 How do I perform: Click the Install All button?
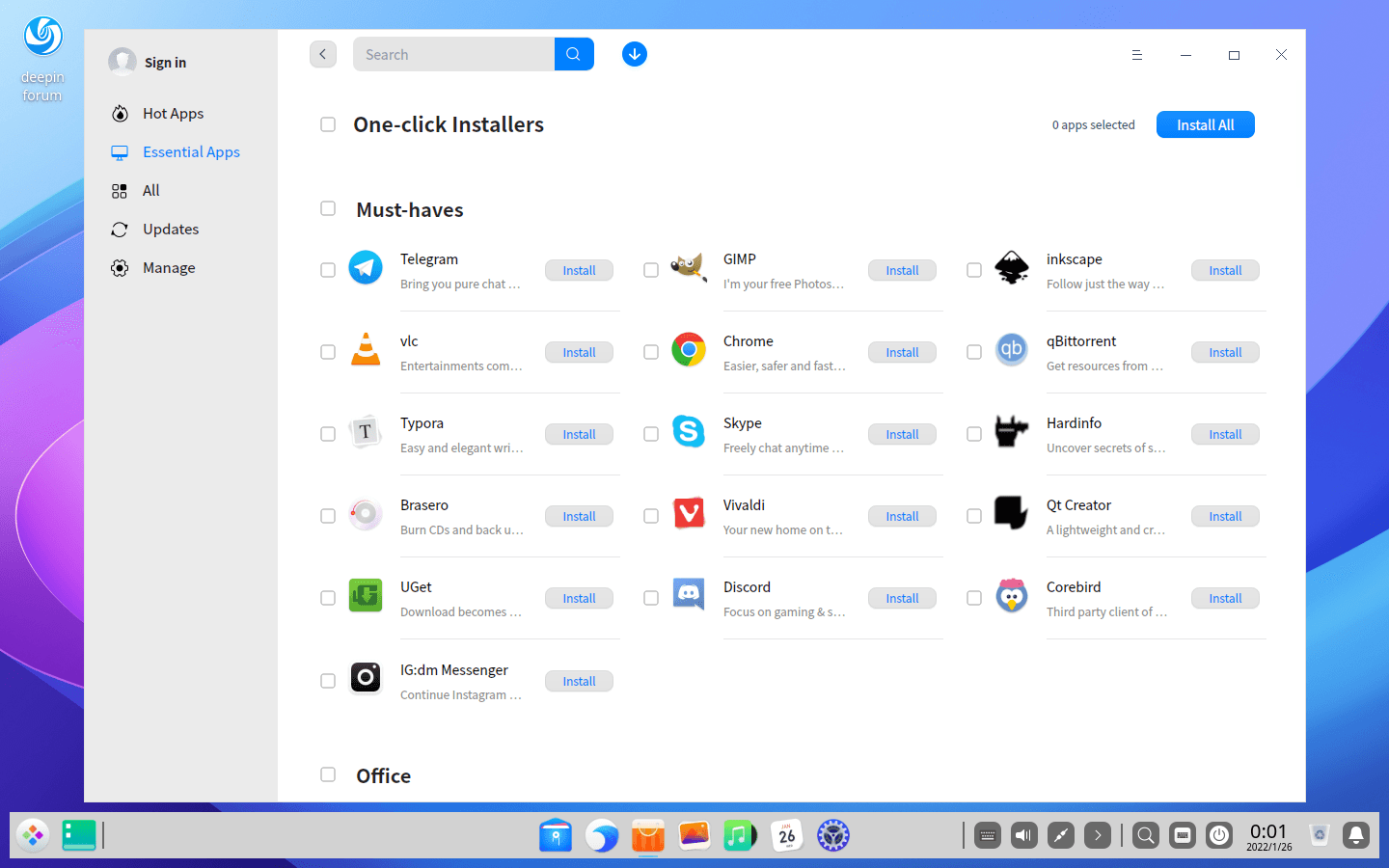(x=1206, y=124)
